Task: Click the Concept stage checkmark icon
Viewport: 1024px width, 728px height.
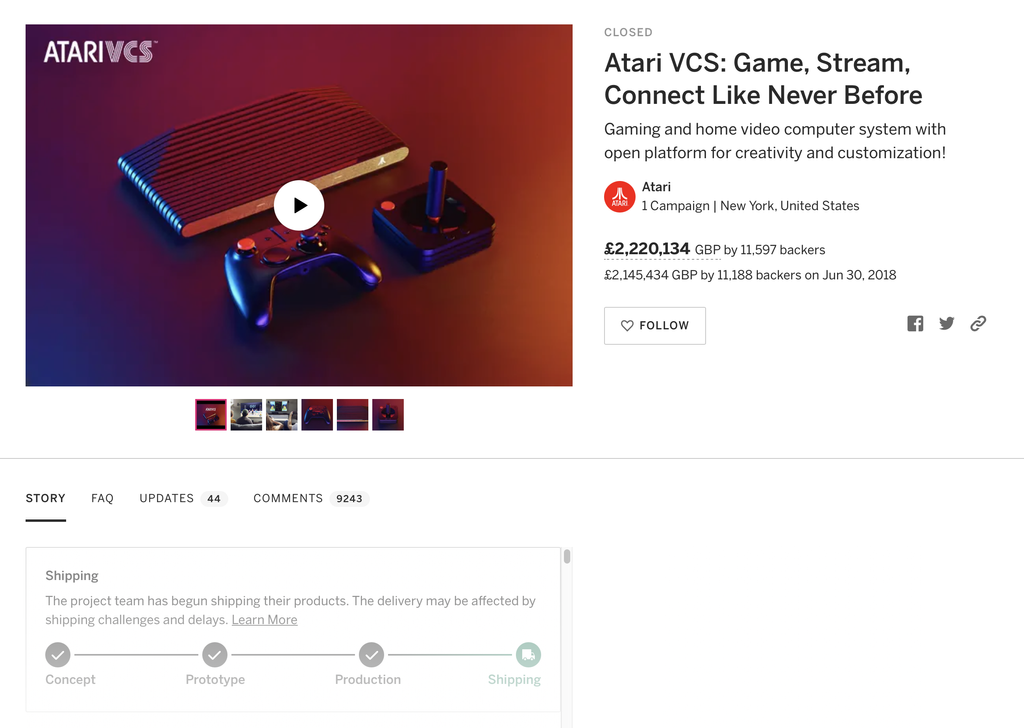Action: pyautogui.click(x=58, y=655)
